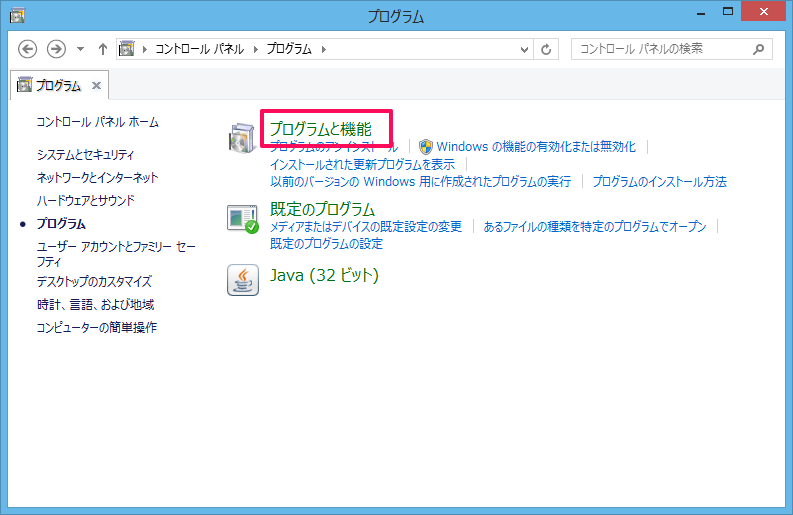Open 既定のプログラム heading link

[322, 209]
